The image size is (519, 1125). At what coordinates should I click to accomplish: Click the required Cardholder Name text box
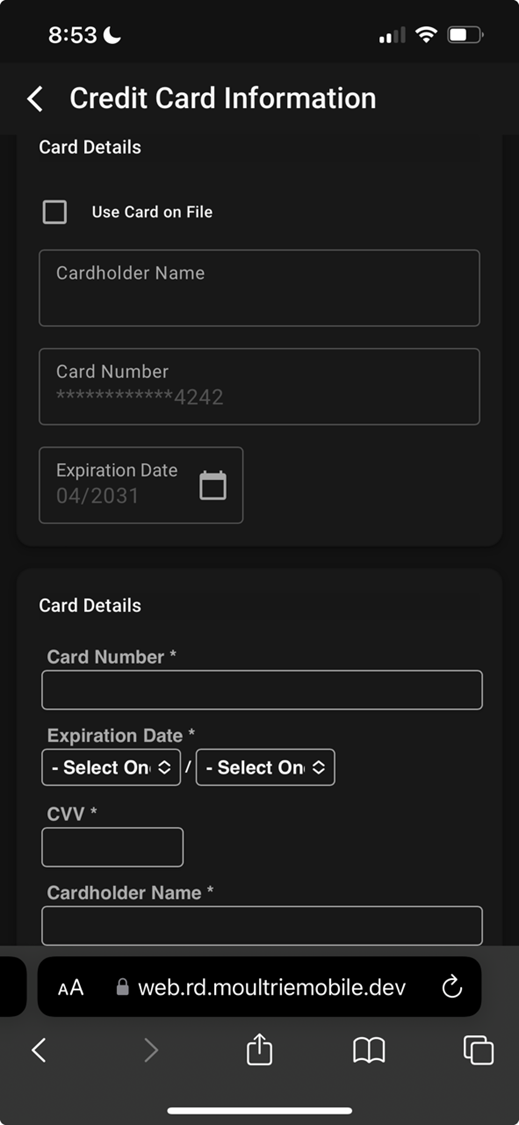(262, 926)
